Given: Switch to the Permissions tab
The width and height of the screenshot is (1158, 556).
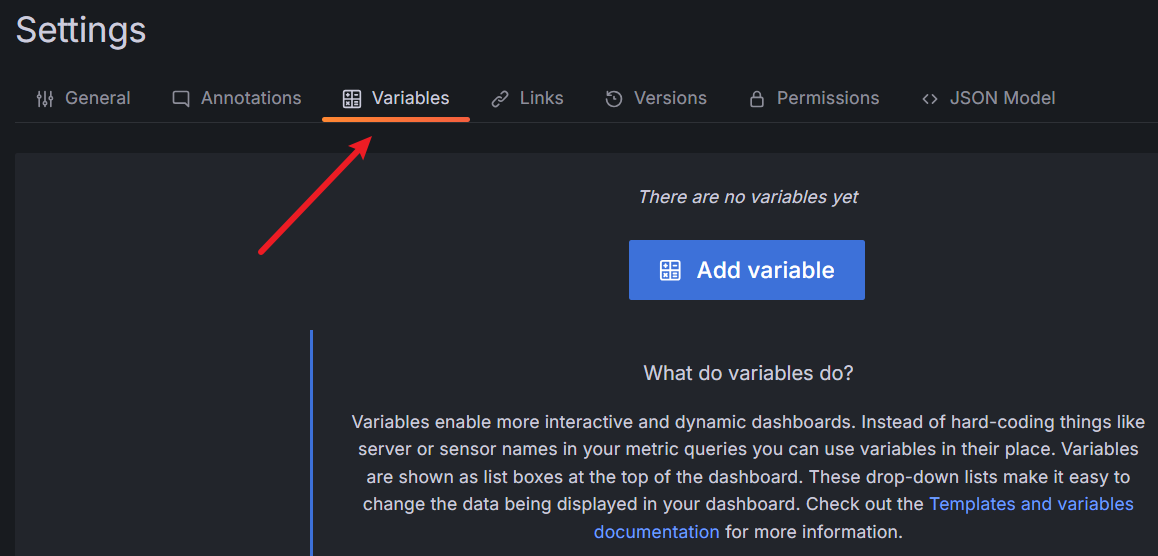Looking at the screenshot, I should tap(828, 98).
